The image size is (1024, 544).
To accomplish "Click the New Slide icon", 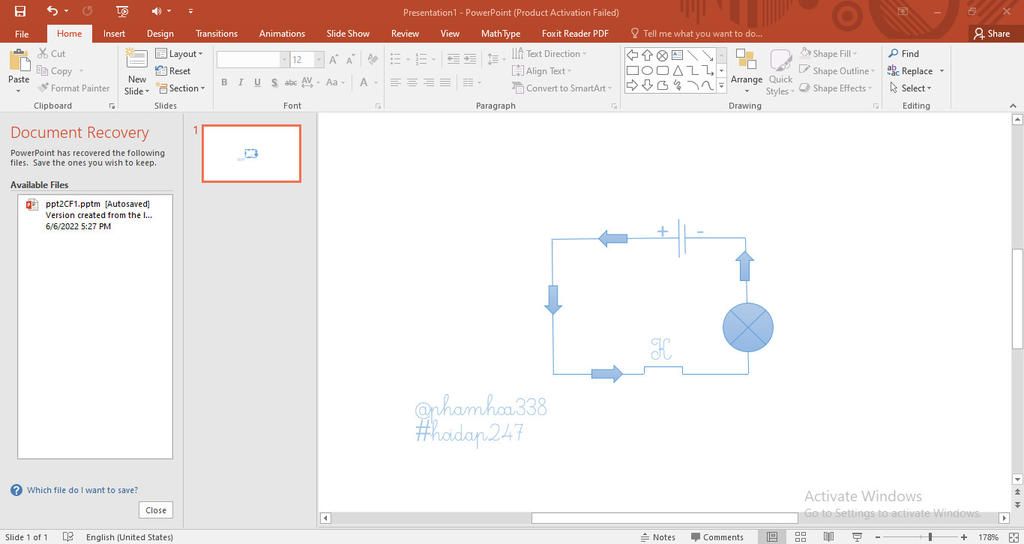I will [136, 59].
